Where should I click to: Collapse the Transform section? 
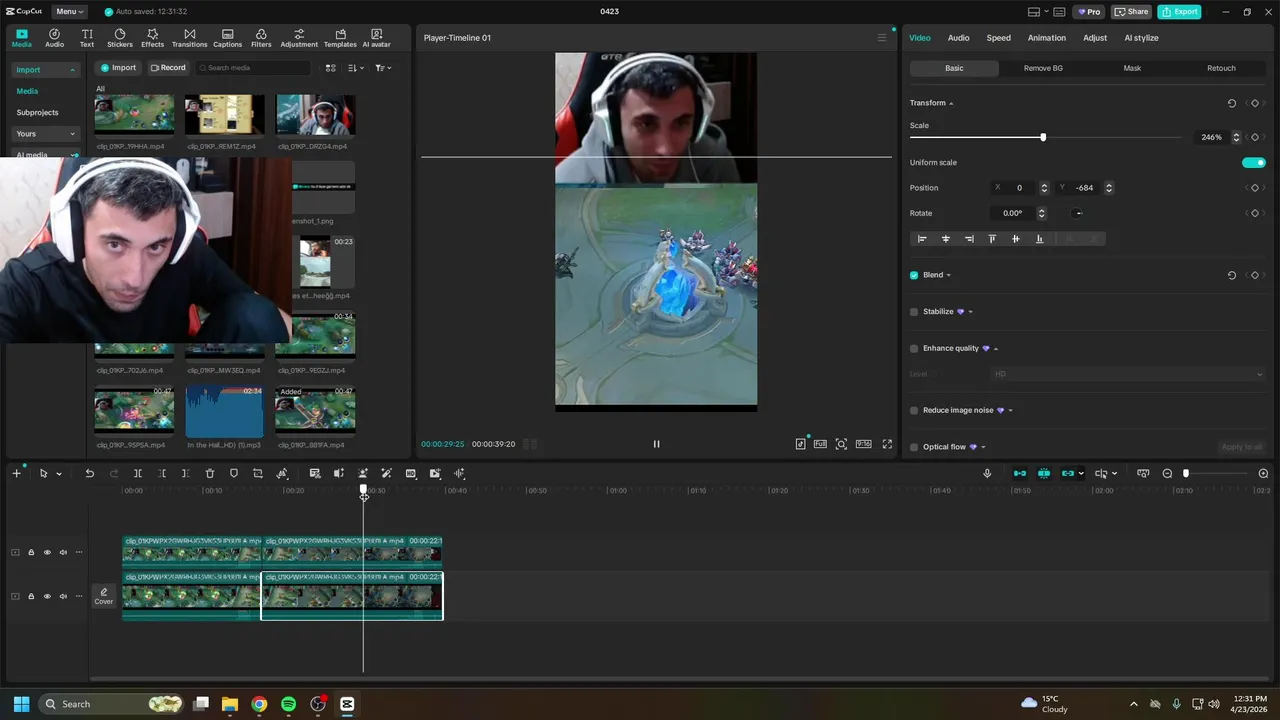click(x=951, y=103)
